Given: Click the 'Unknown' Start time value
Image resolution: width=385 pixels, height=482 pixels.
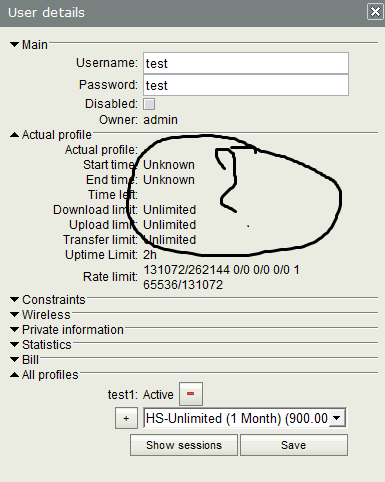Looking at the screenshot, I should click(x=169, y=165).
